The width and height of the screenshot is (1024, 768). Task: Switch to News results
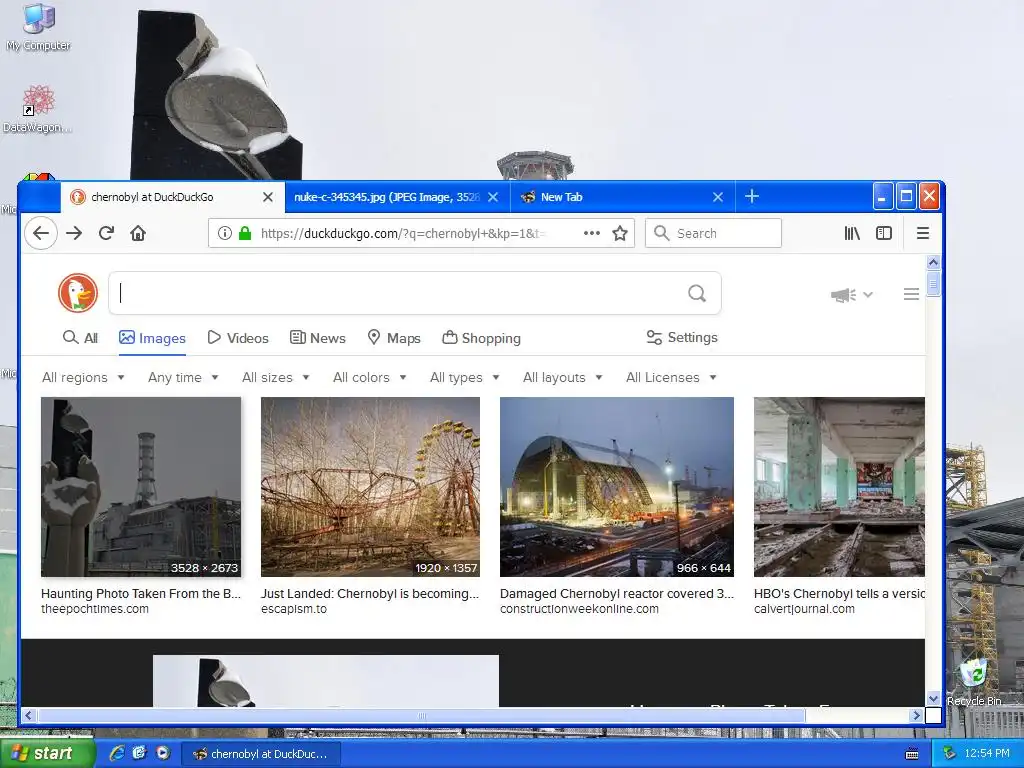click(318, 338)
